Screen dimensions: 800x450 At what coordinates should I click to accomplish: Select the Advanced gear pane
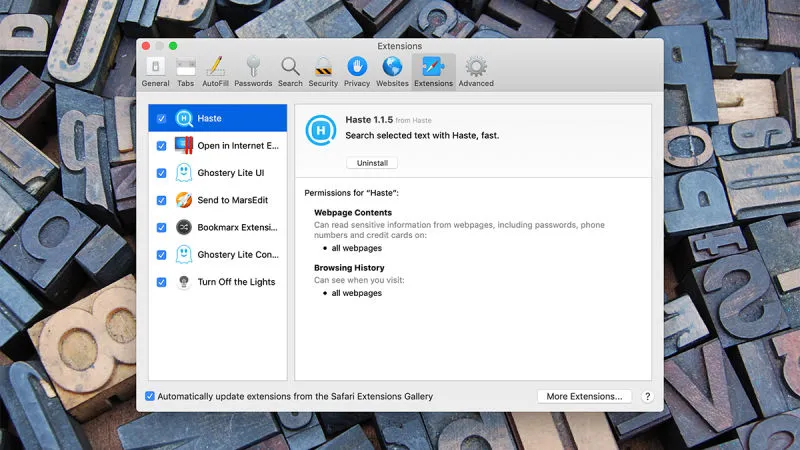point(476,70)
